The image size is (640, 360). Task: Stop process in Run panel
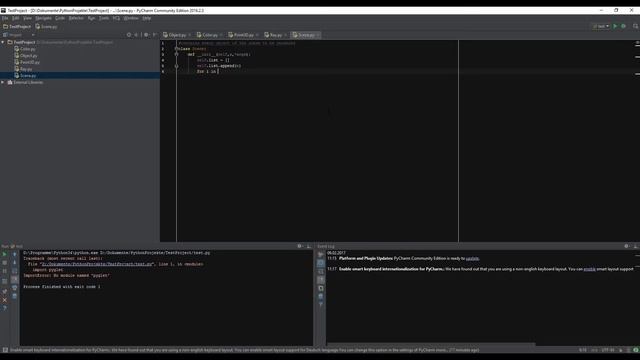click(4, 263)
